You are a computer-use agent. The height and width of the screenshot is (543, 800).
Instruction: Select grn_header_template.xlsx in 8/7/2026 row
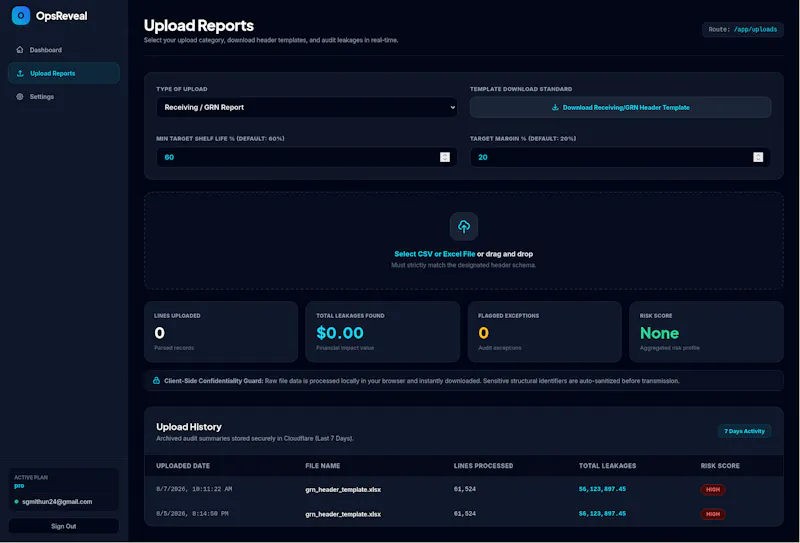click(x=343, y=489)
